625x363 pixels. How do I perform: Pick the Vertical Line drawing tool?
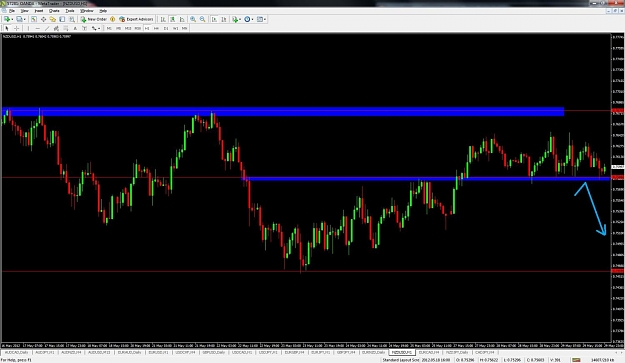(x=28, y=28)
